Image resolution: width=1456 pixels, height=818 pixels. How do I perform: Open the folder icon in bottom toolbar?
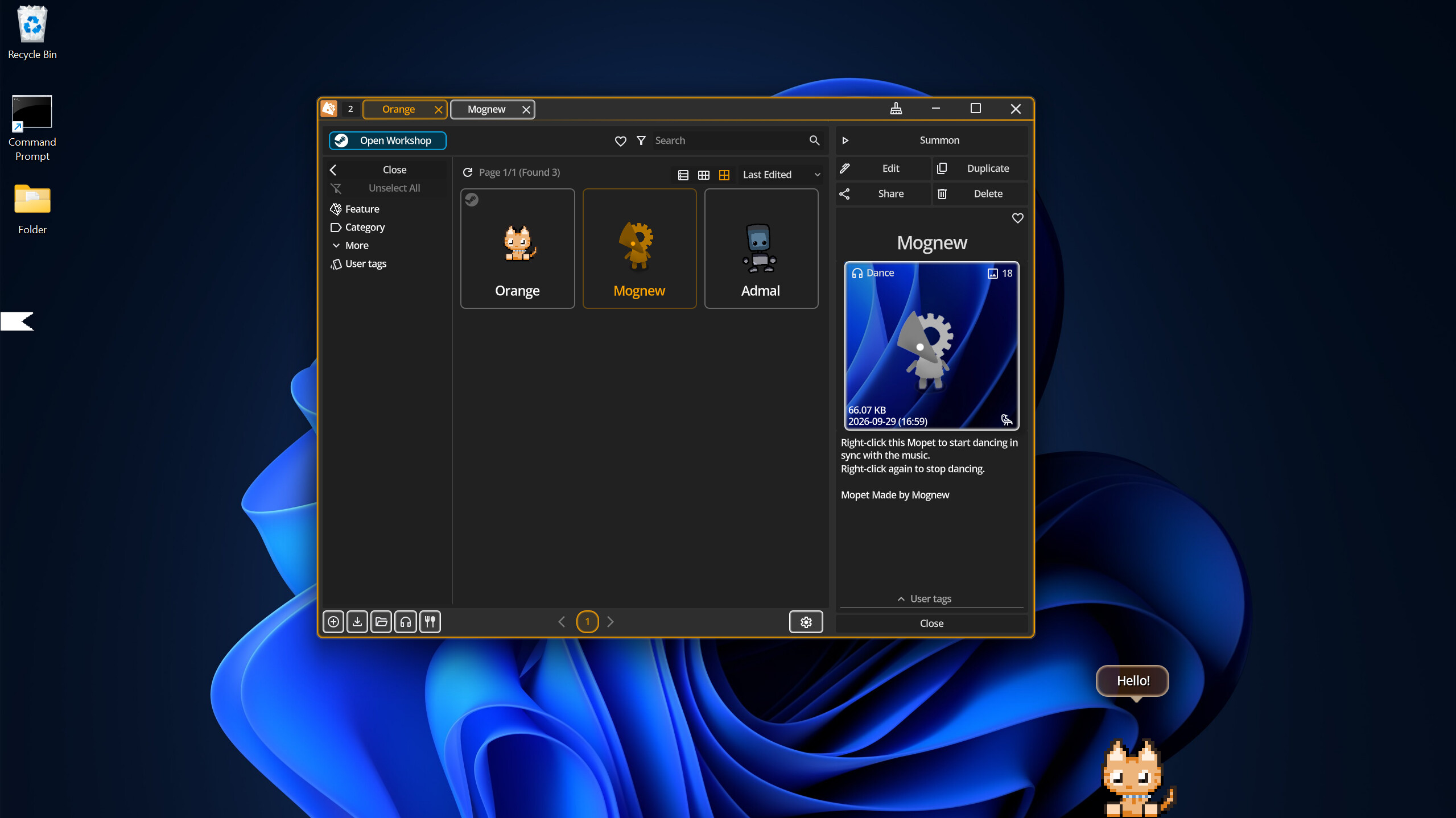pos(381,622)
